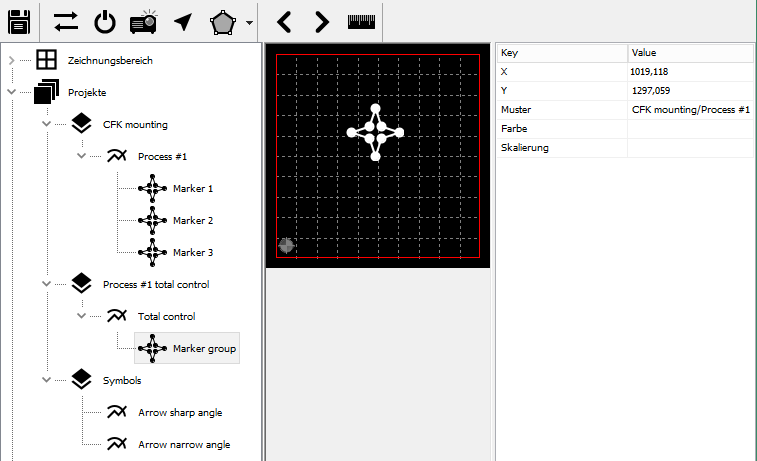Select the Marker 2 label

(x=193, y=221)
